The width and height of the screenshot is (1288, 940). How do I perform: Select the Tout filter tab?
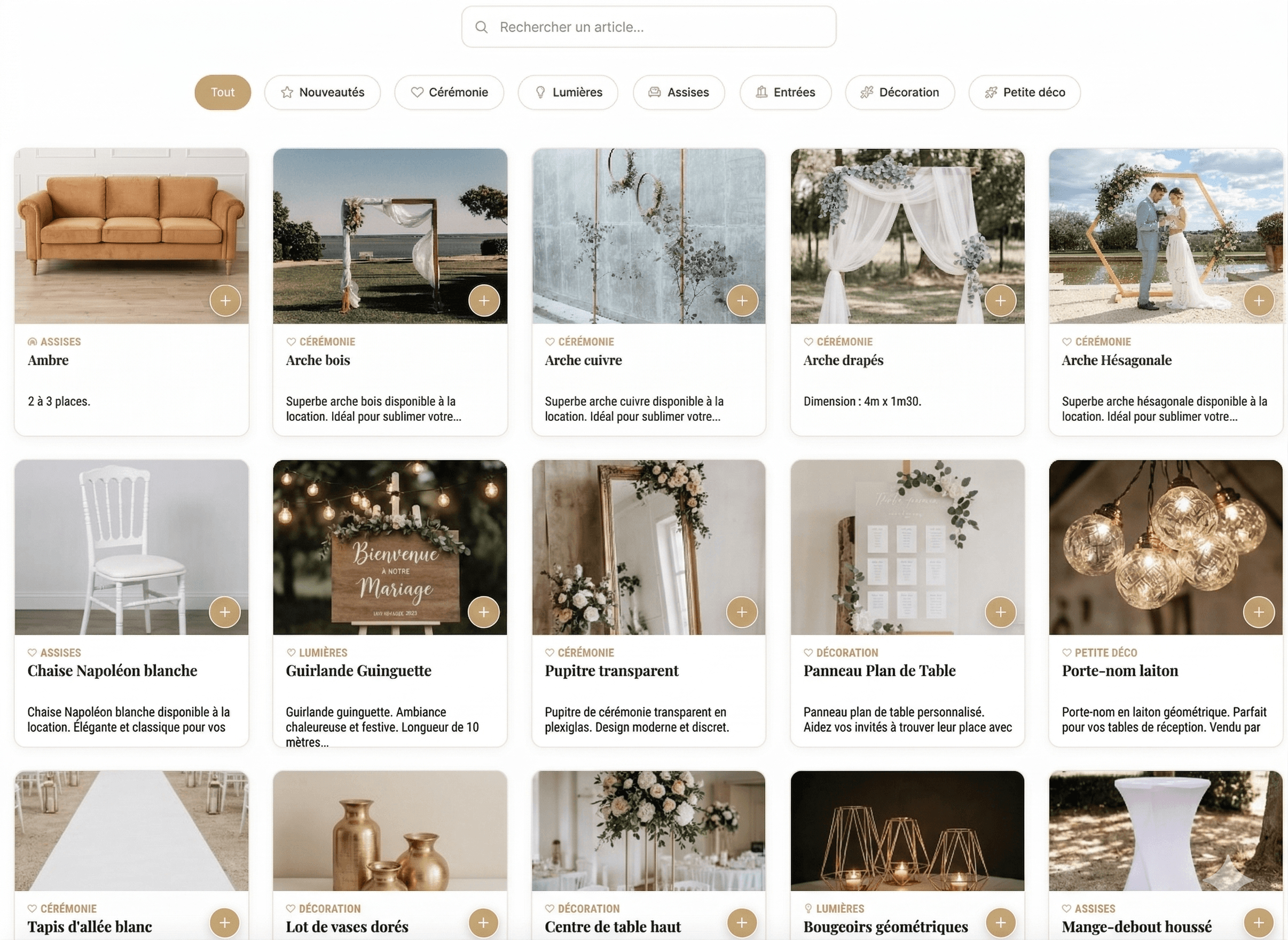(x=223, y=92)
